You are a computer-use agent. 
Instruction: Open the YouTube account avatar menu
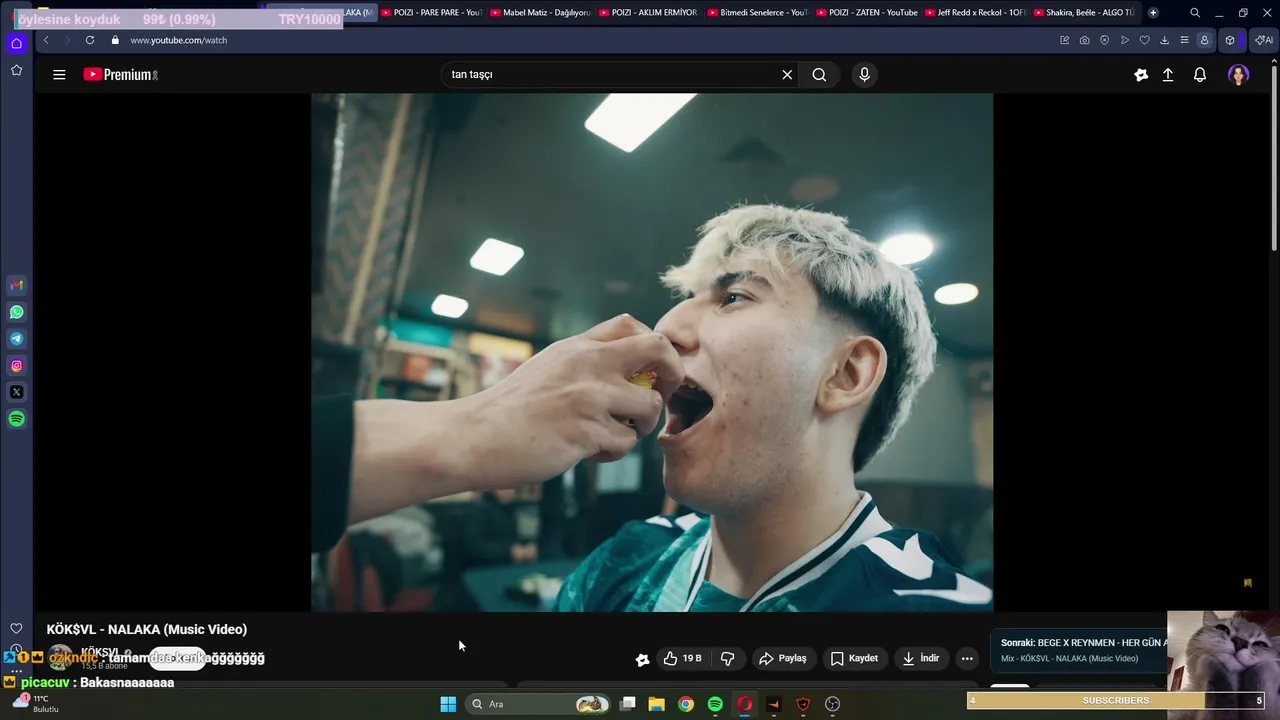click(x=1238, y=74)
